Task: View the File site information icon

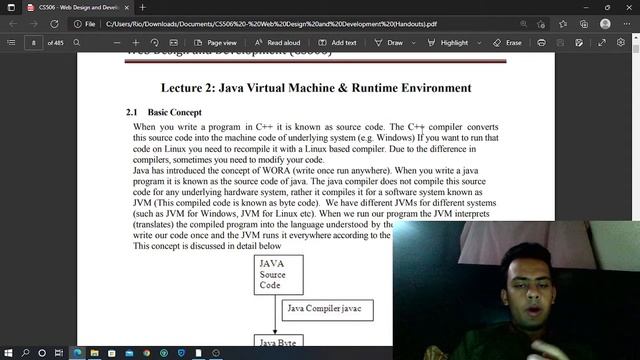Action: coord(84,24)
